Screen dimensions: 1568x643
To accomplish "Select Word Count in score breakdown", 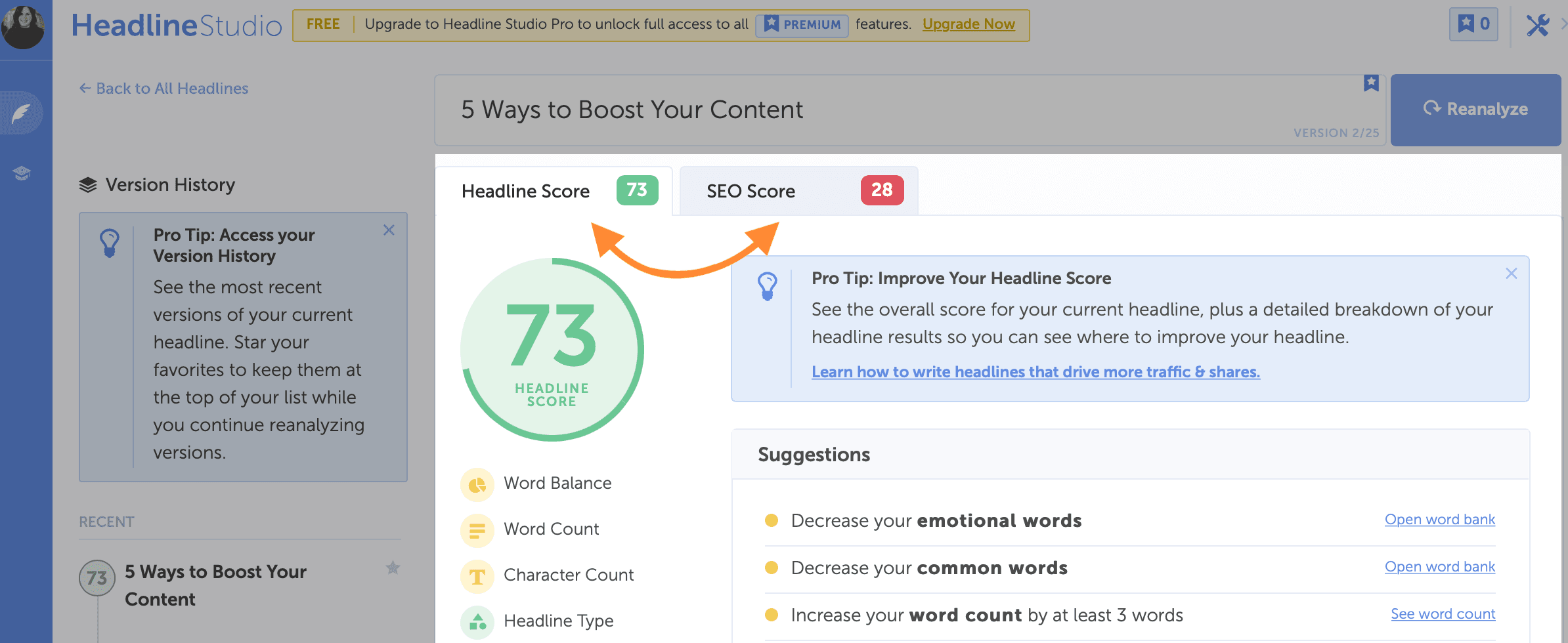I will coord(551,529).
